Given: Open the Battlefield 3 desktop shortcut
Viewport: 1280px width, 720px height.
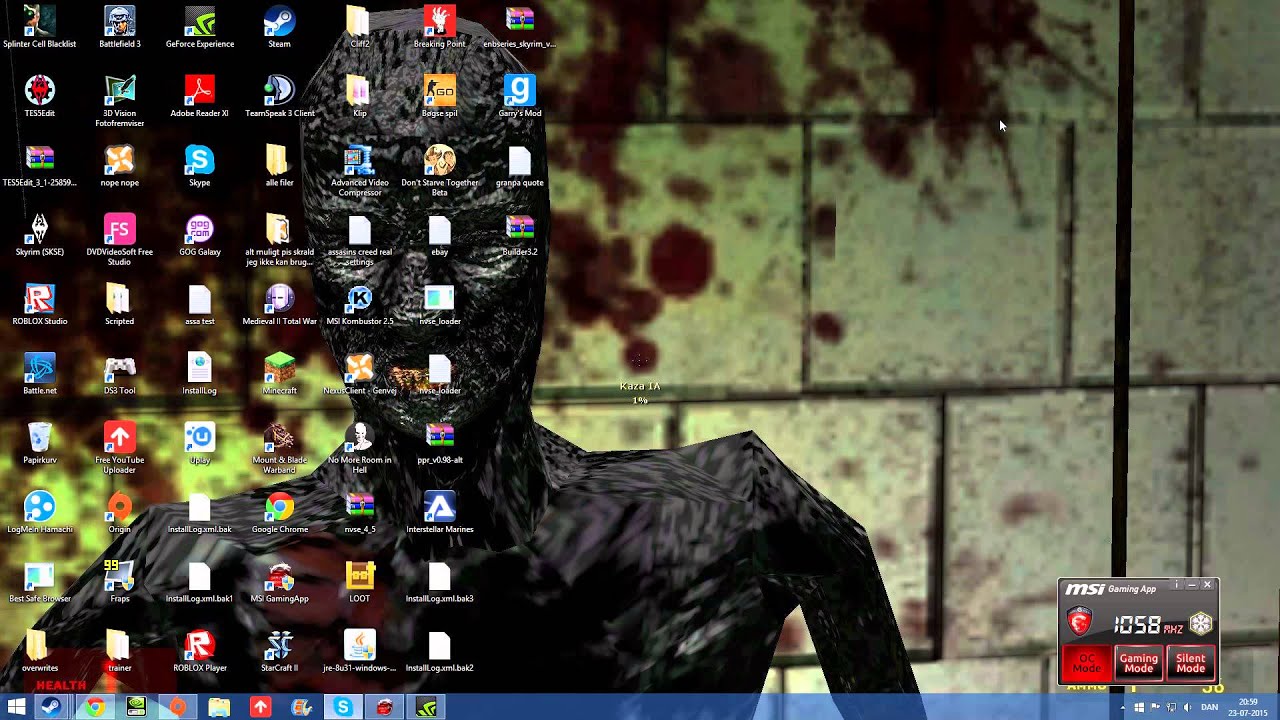Looking at the screenshot, I should tap(120, 27).
